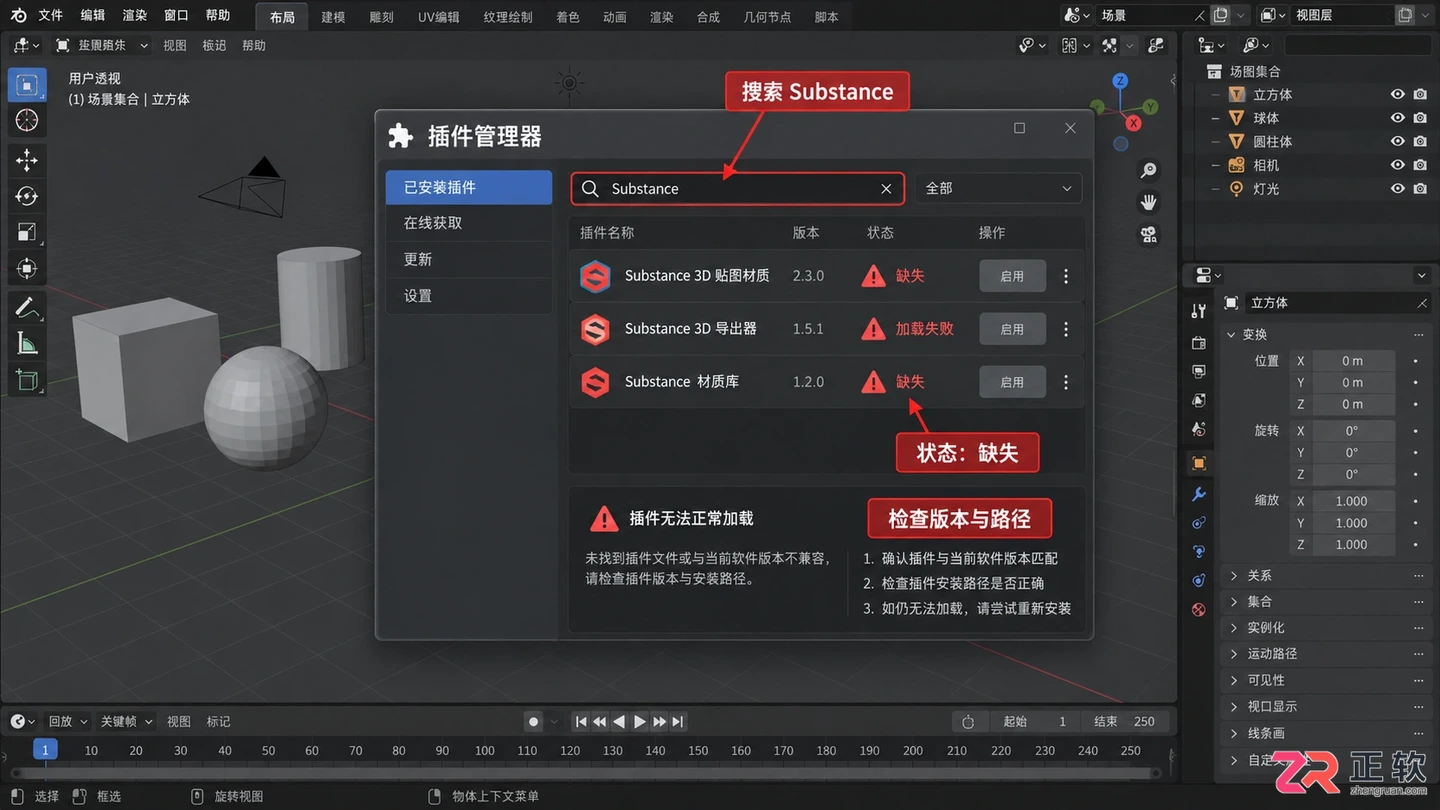Enable the Substance 3D 贴图材质 plugin
Viewport: 1440px width, 810px height.
pos(1012,276)
